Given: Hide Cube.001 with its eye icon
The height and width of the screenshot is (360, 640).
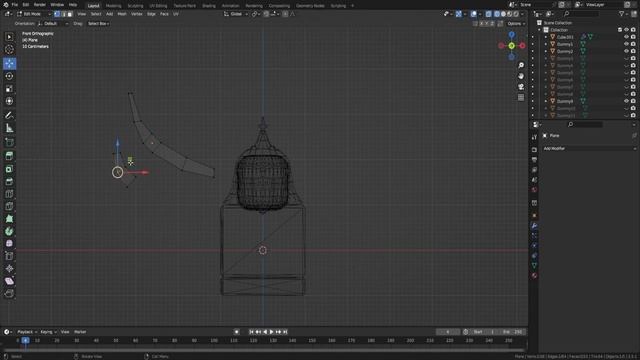Looking at the screenshot, I should (x=626, y=37).
